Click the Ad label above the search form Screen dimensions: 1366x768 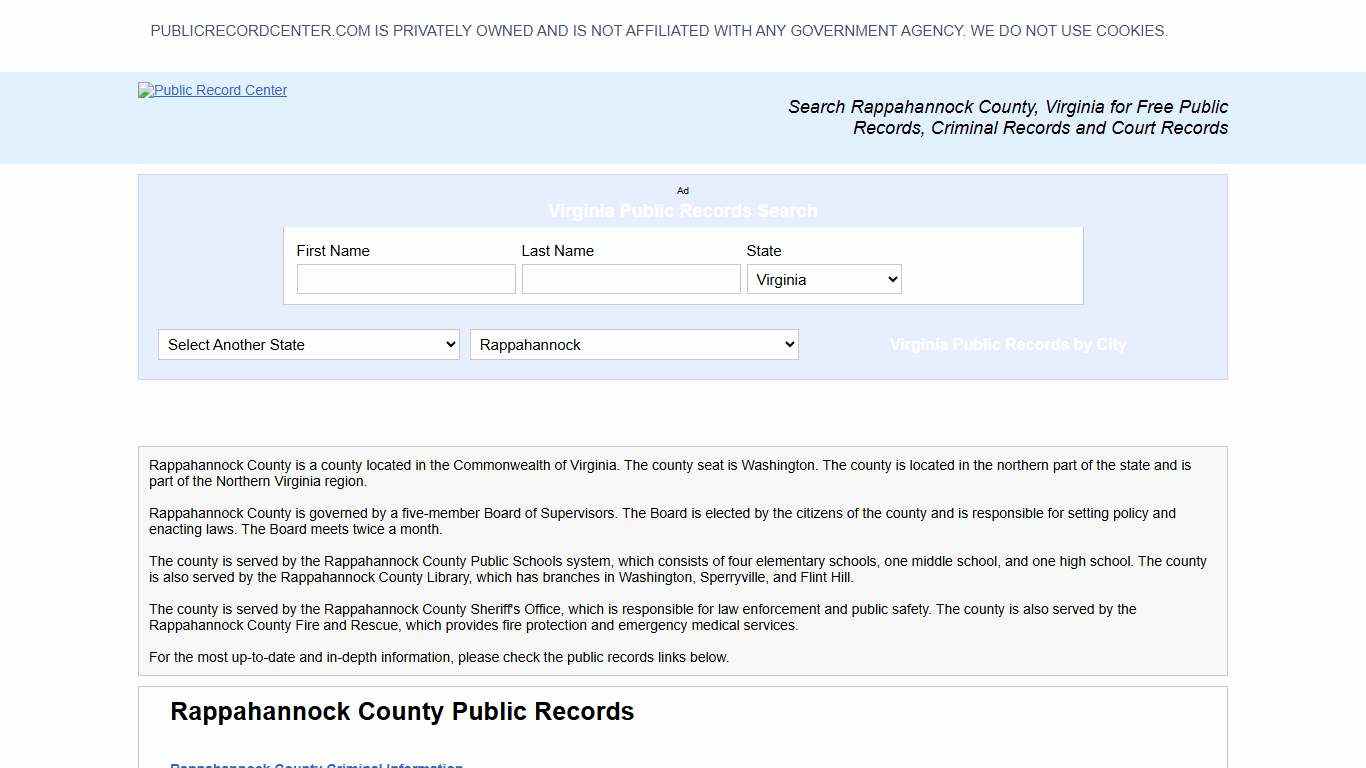pos(683,190)
